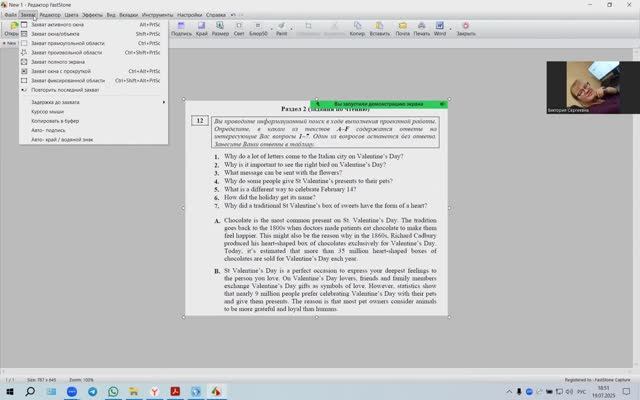640x400 pixels.
Task: Open the Zoom app from taskbar
Action: [x=72, y=392]
